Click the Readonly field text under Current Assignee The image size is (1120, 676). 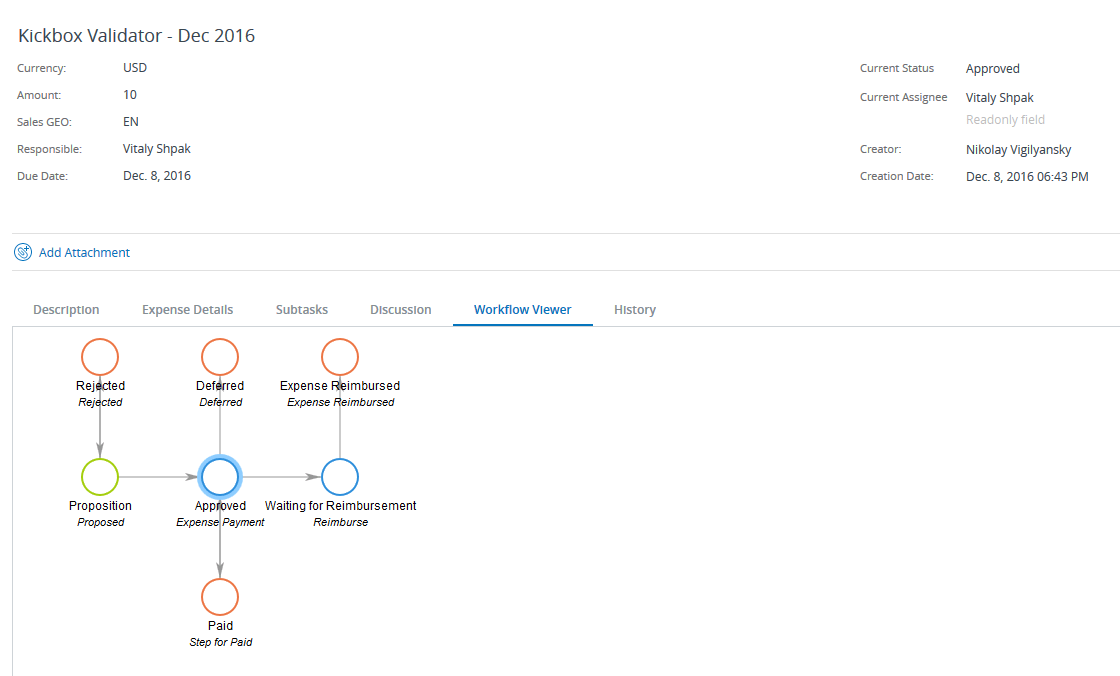click(x=1005, y=119)
